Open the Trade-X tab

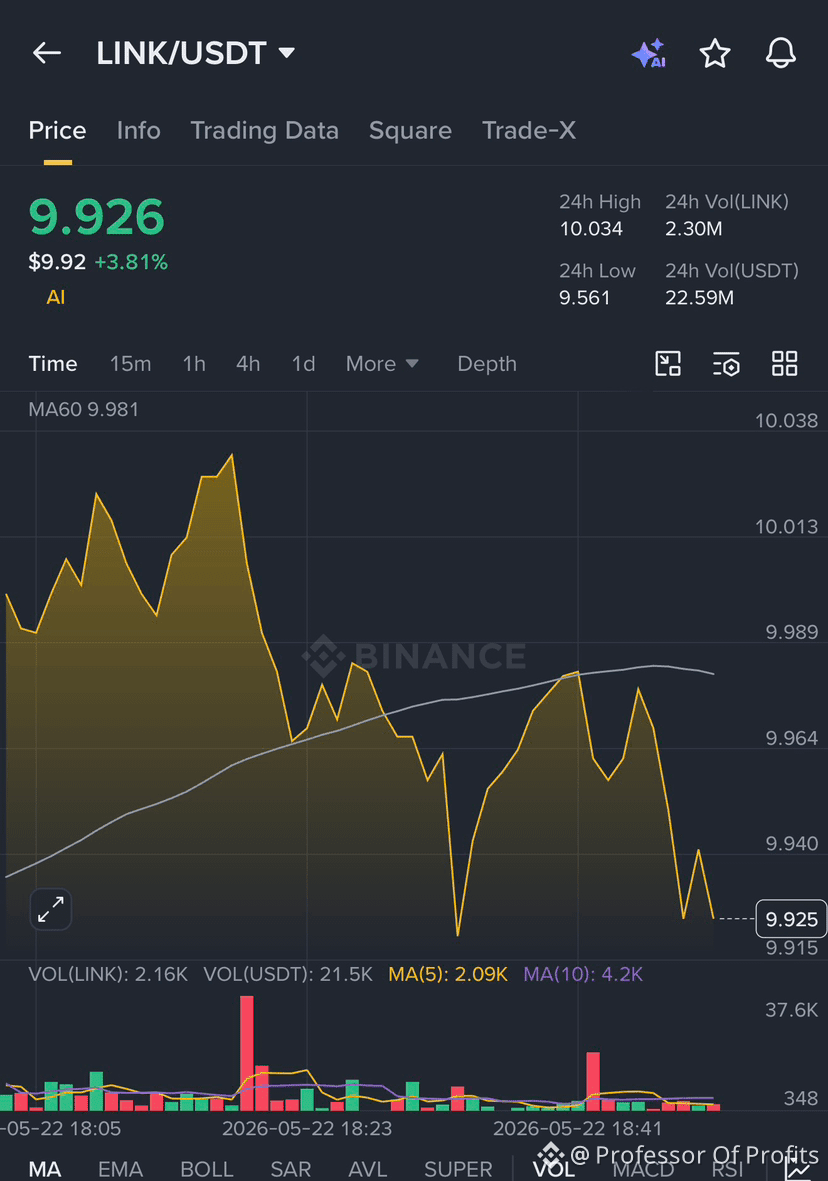point(529,130)
